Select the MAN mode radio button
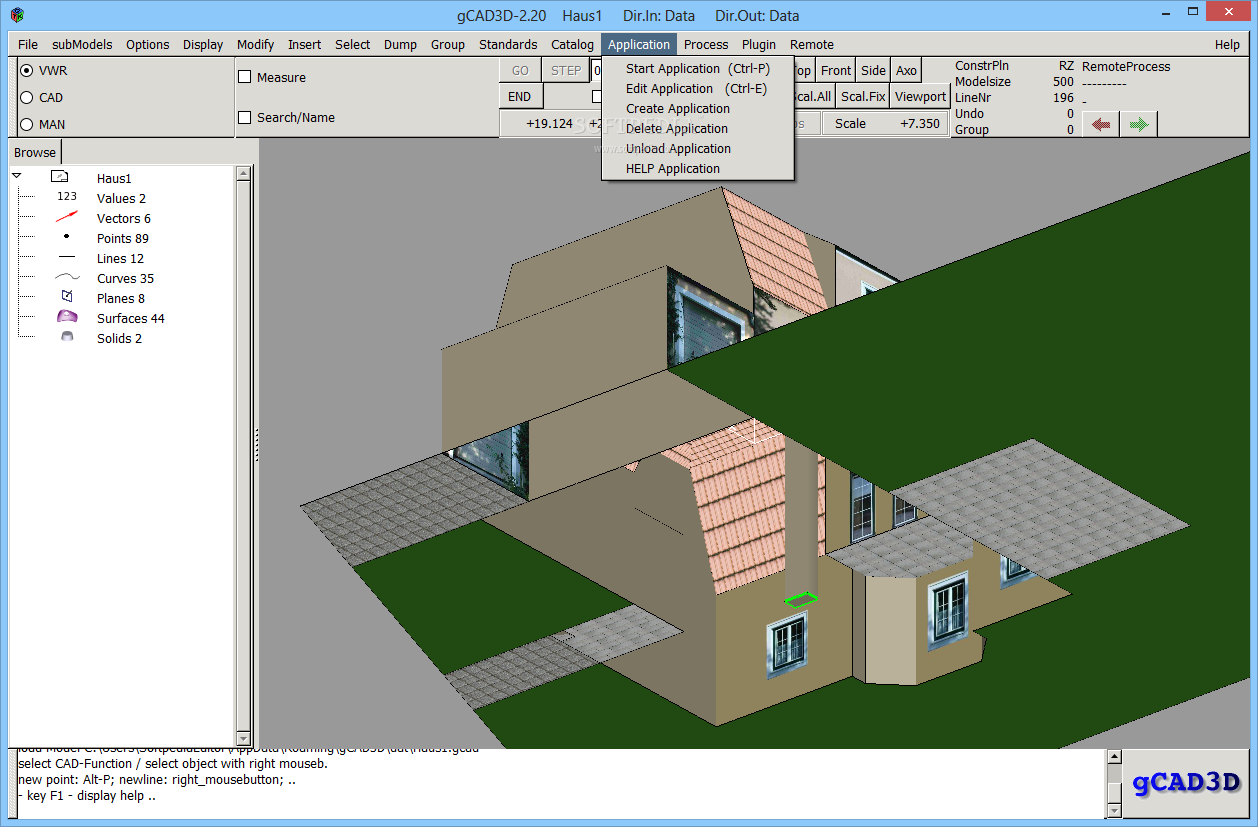 pyautogui.click(x=27, y=124)
